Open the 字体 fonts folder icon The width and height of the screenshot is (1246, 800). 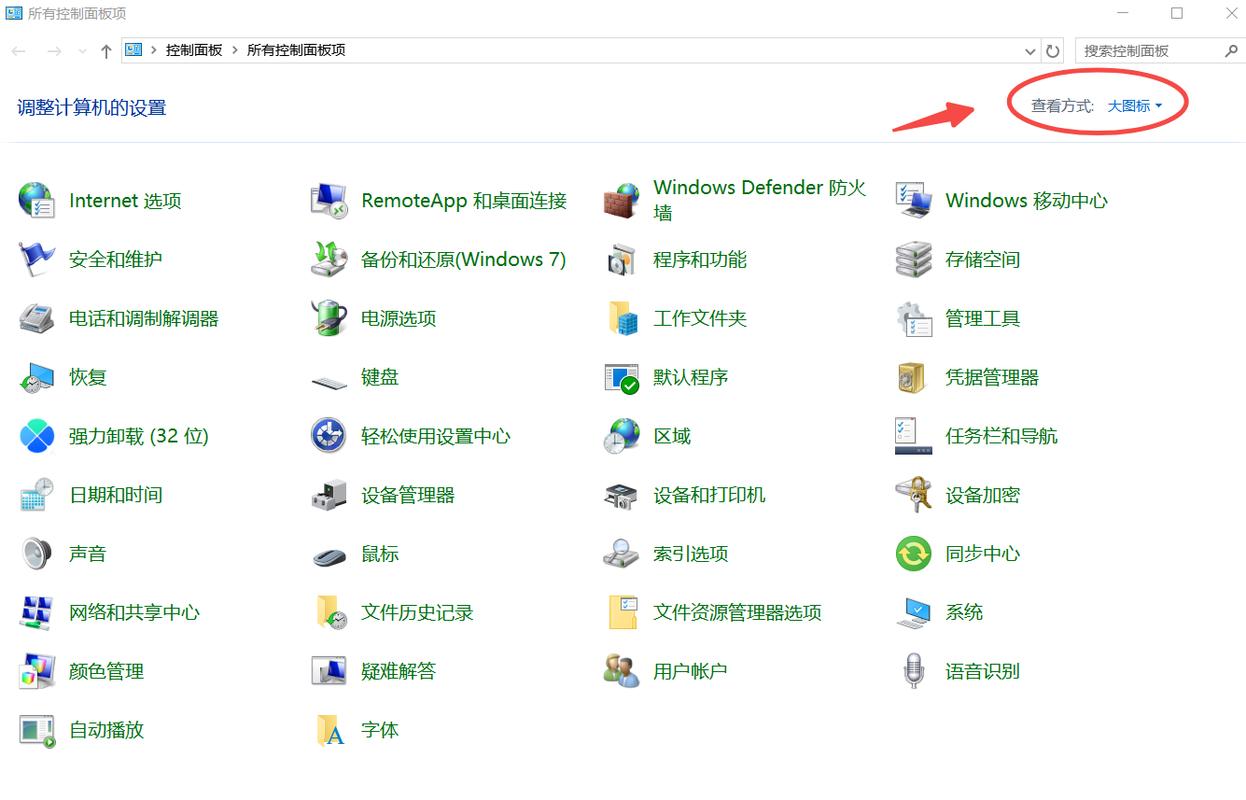click(329, 730)
